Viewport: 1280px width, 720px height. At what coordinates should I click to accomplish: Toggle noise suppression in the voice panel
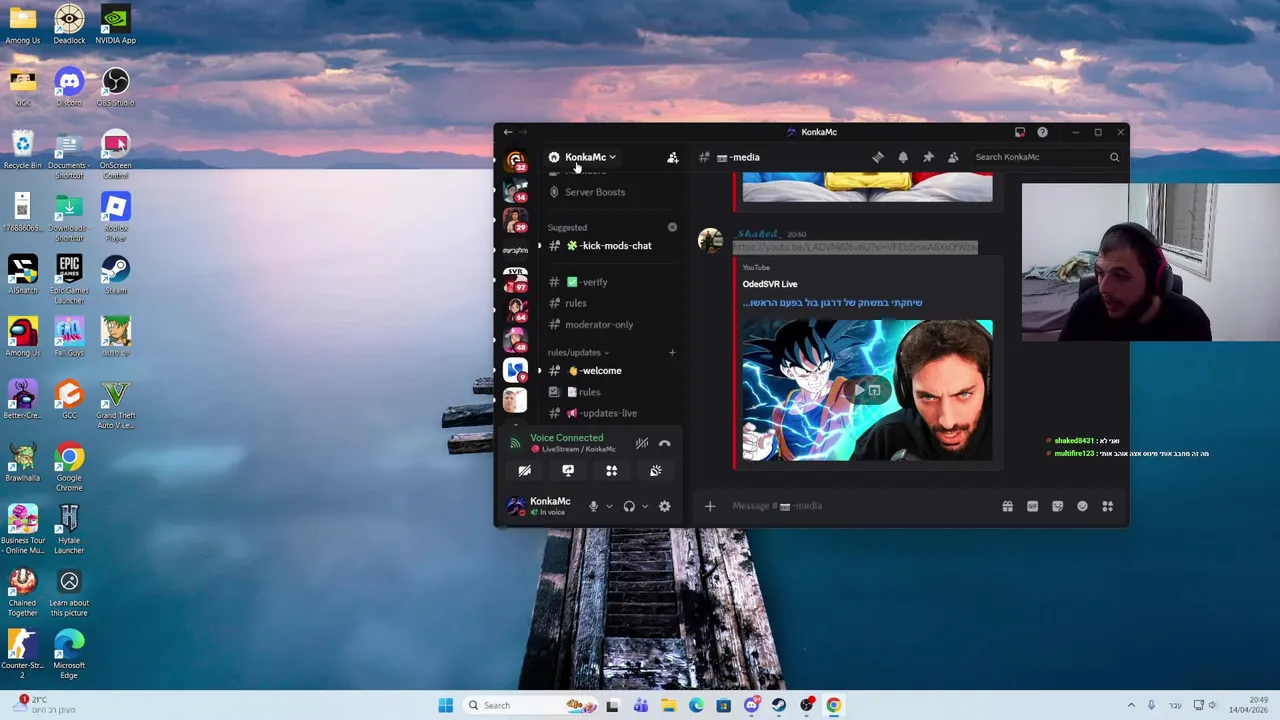[x=642, y=443]
